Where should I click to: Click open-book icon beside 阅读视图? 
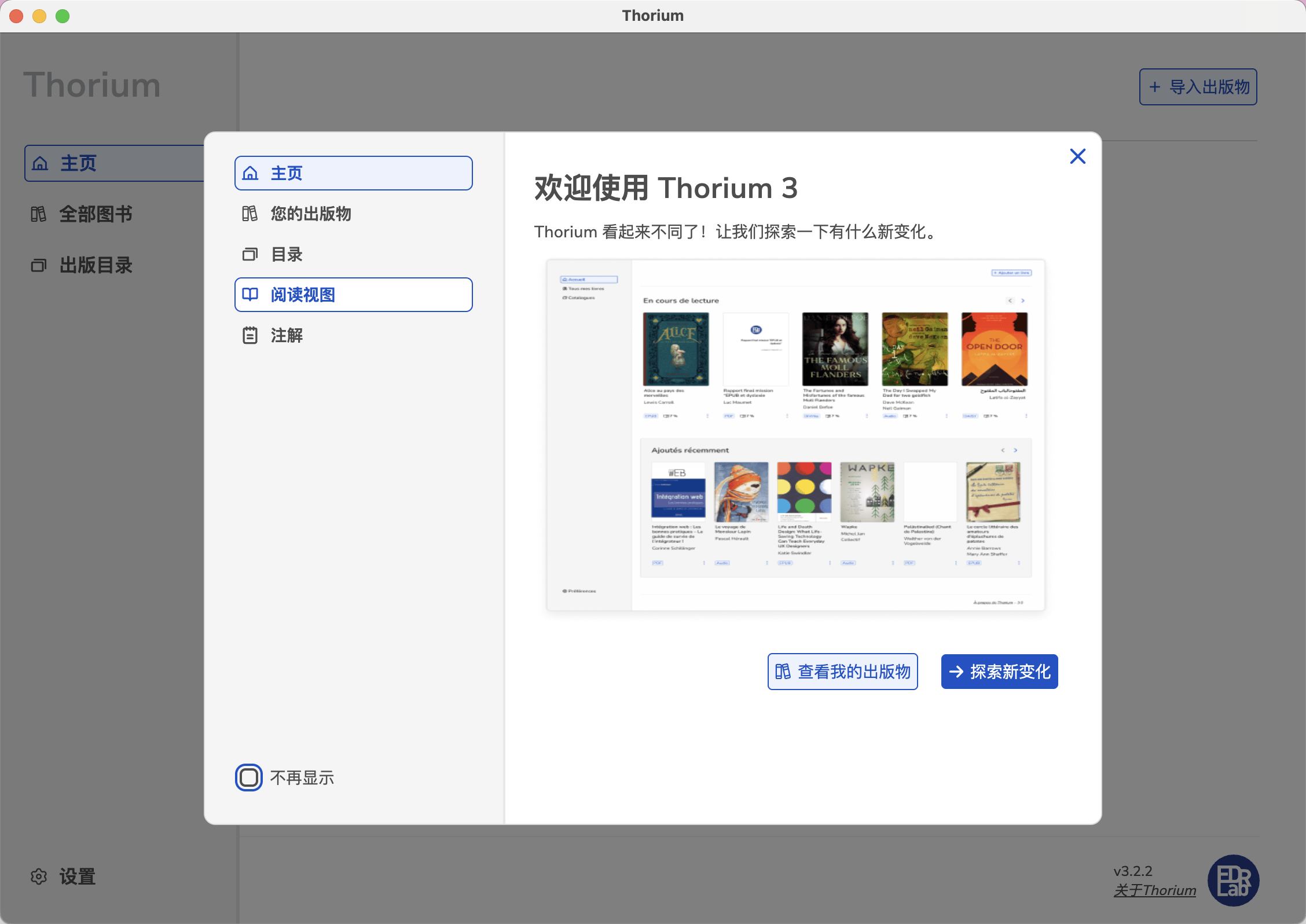(x=250, y=295)
